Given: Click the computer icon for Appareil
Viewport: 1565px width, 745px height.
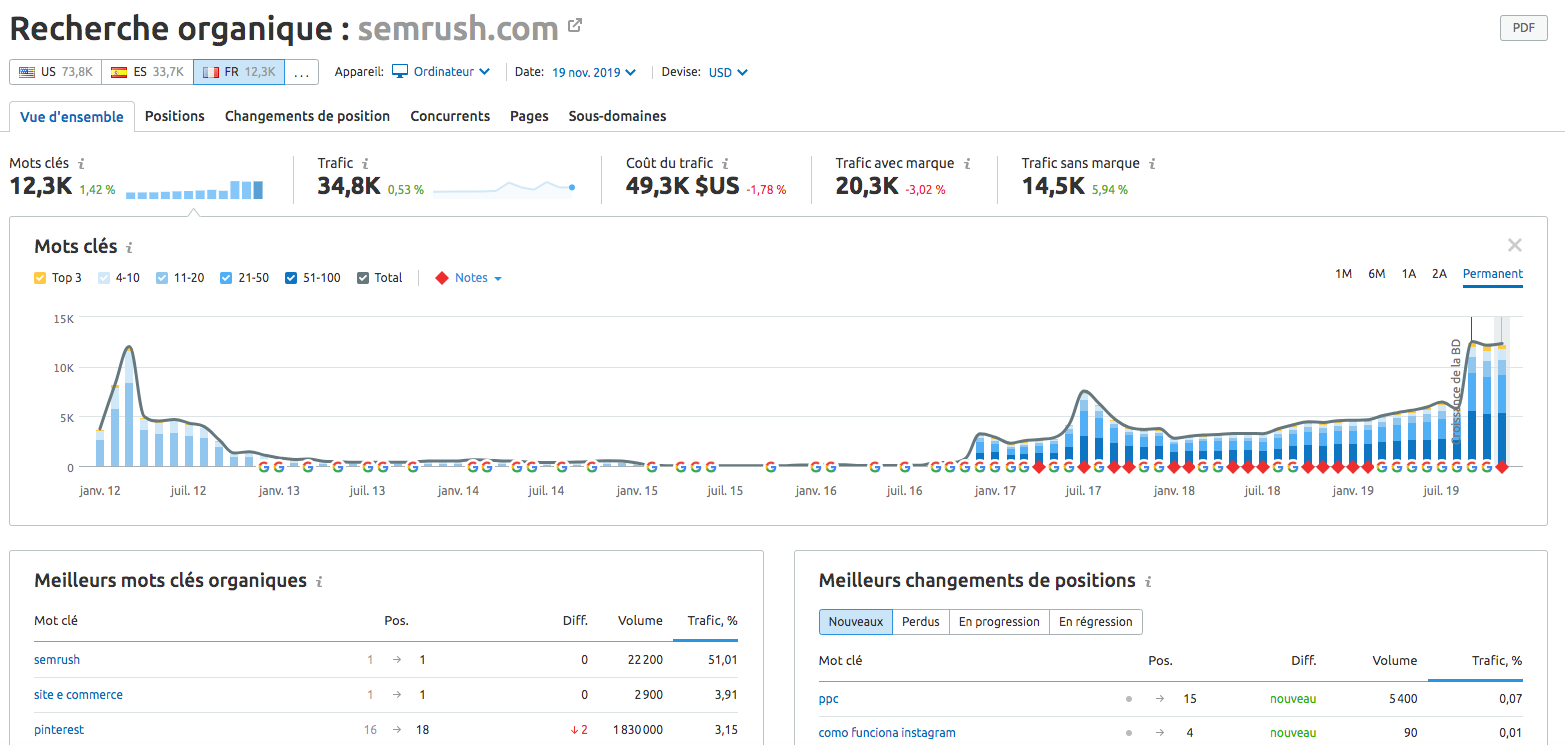Looking at the screenshot, I should click(400, 72).
